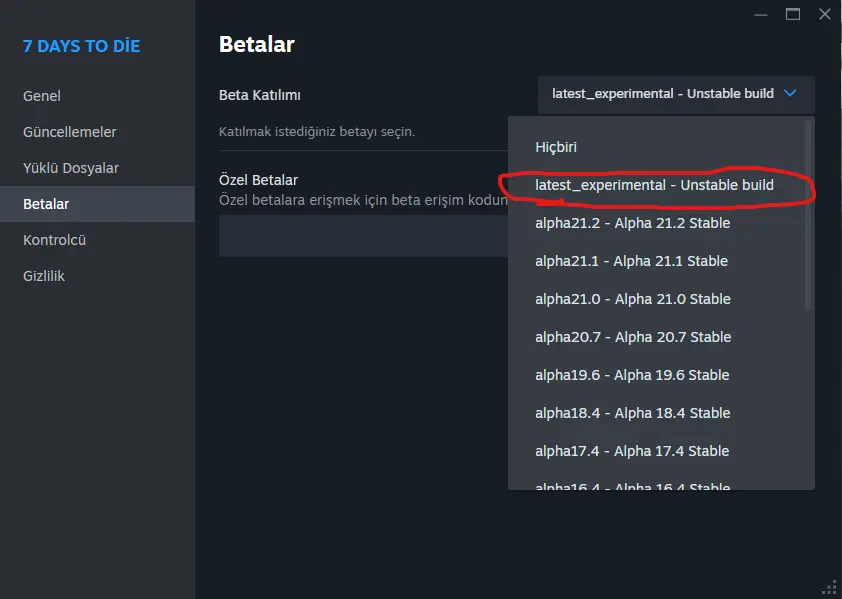Choose alpha21.0 - Alpha 21.0 Stable

(656, 299)
